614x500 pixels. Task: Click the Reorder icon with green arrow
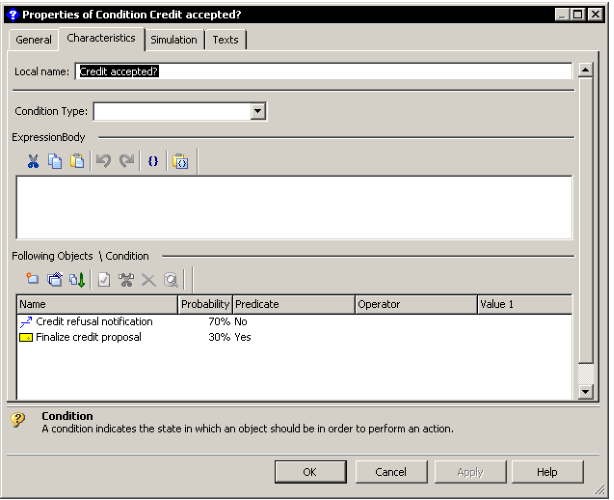[x=77, y=280]
